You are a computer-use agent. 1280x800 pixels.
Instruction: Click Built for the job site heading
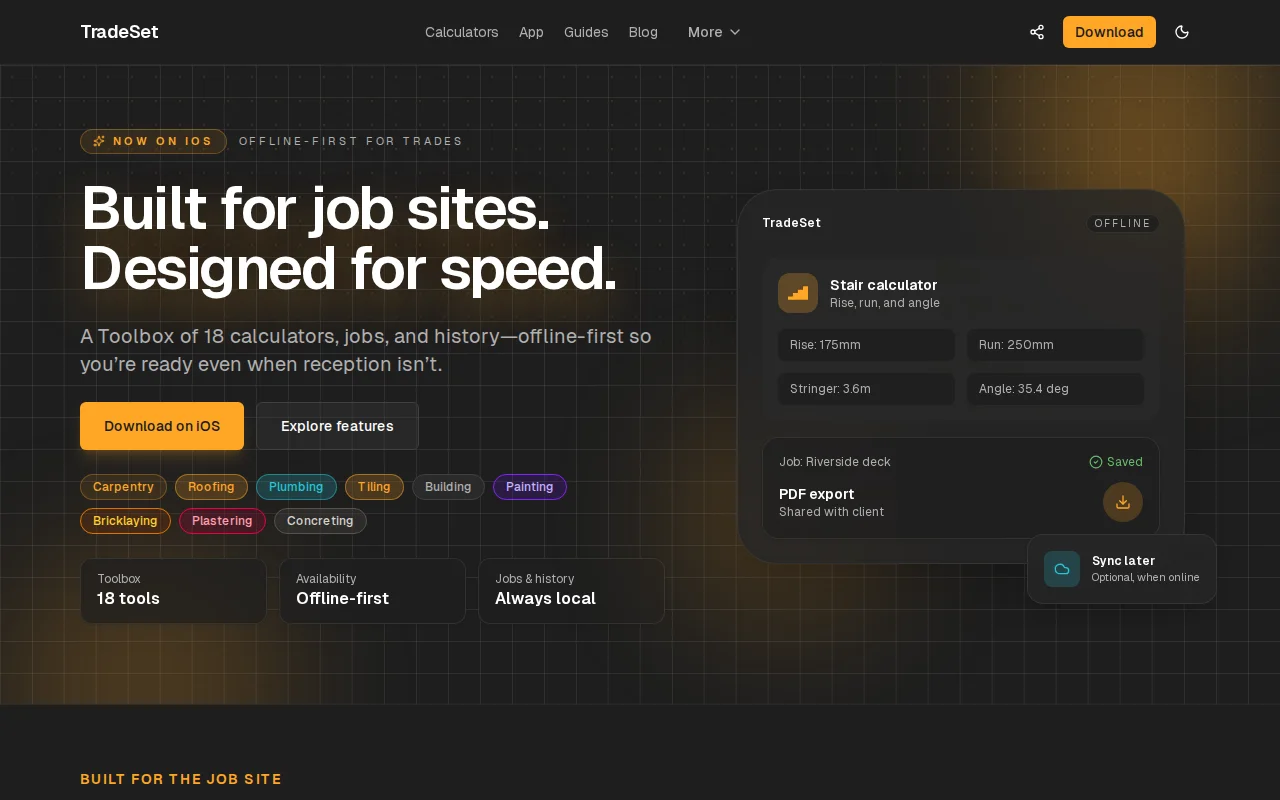[181, 779]
